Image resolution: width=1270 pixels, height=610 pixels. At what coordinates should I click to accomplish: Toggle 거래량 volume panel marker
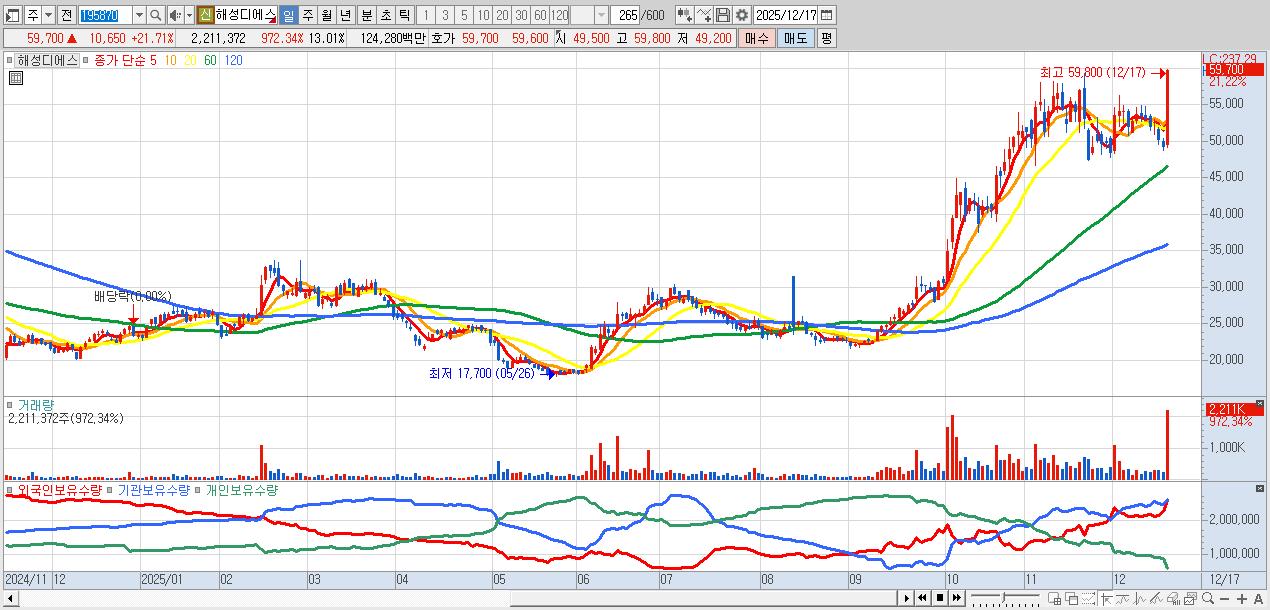(10, 405)
